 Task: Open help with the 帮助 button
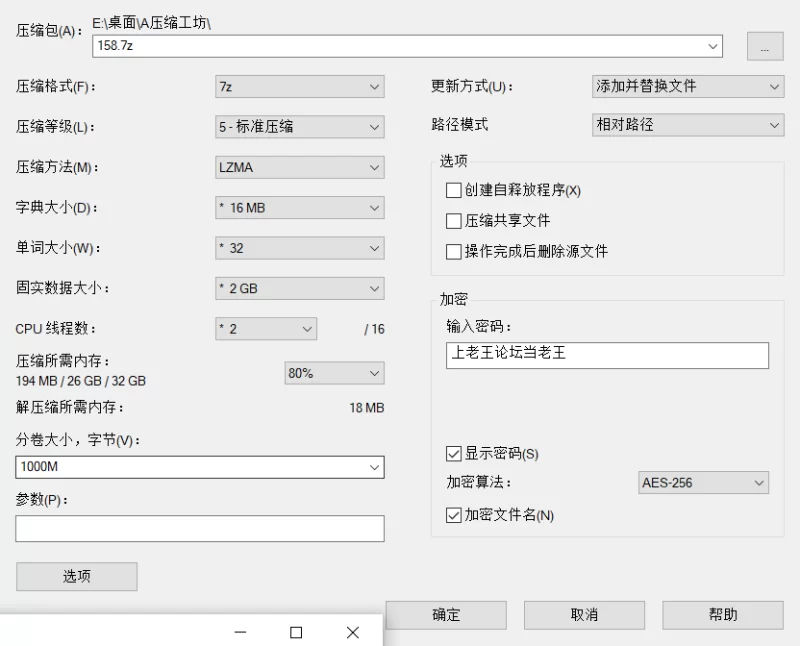pos(723,615)
